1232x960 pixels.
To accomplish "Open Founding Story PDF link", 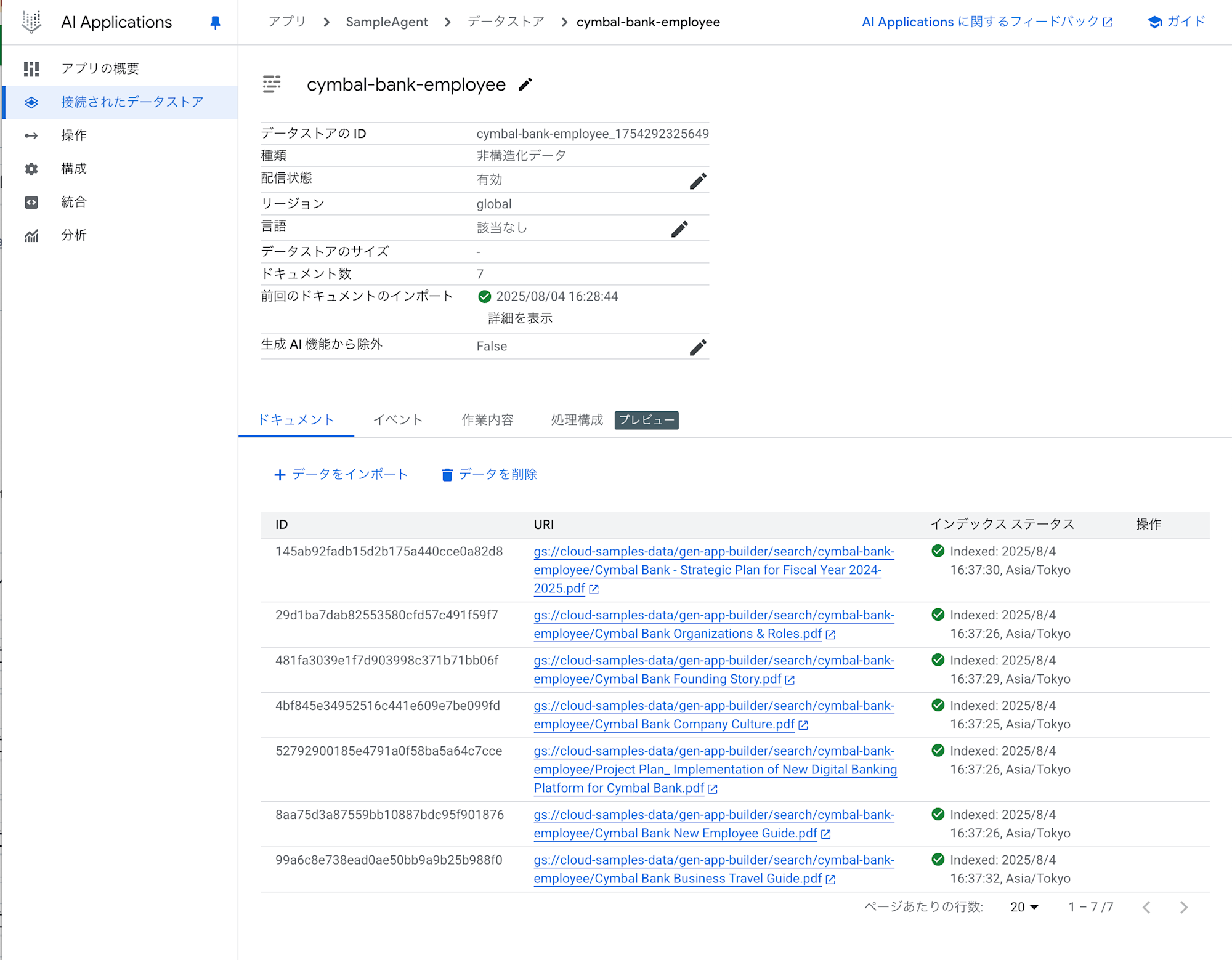I will pos(714,670).
